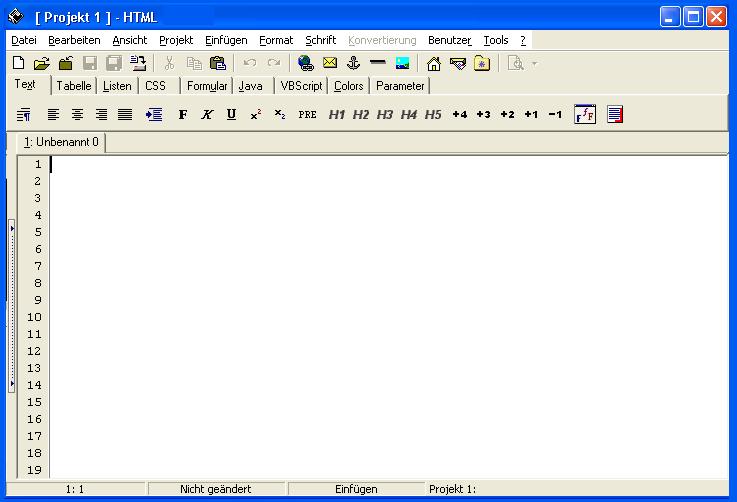Click the yellow folder with star icon
The image size is (737, 502).
point(482,63)
